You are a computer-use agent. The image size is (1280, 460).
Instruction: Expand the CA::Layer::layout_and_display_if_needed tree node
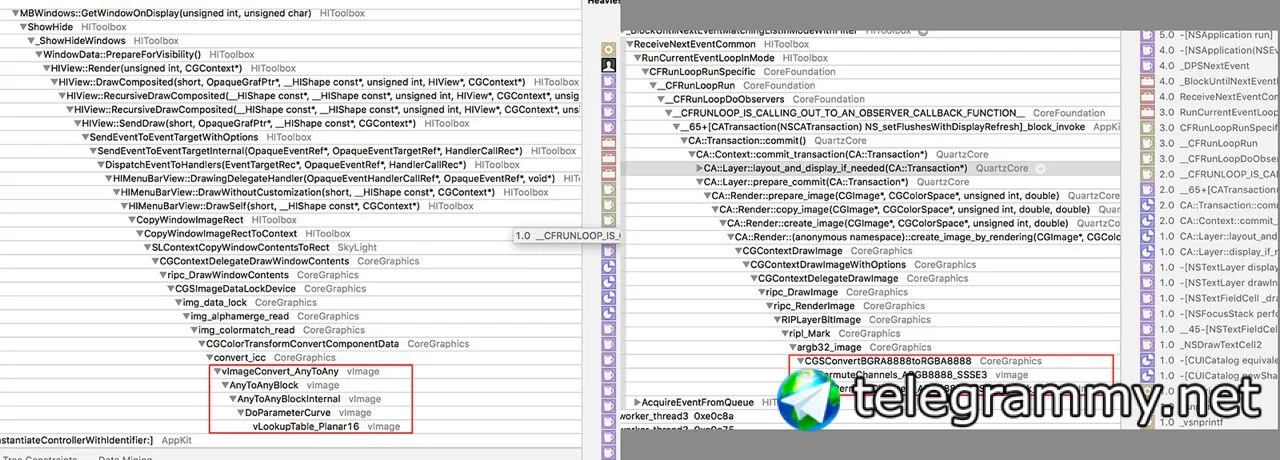698,169
